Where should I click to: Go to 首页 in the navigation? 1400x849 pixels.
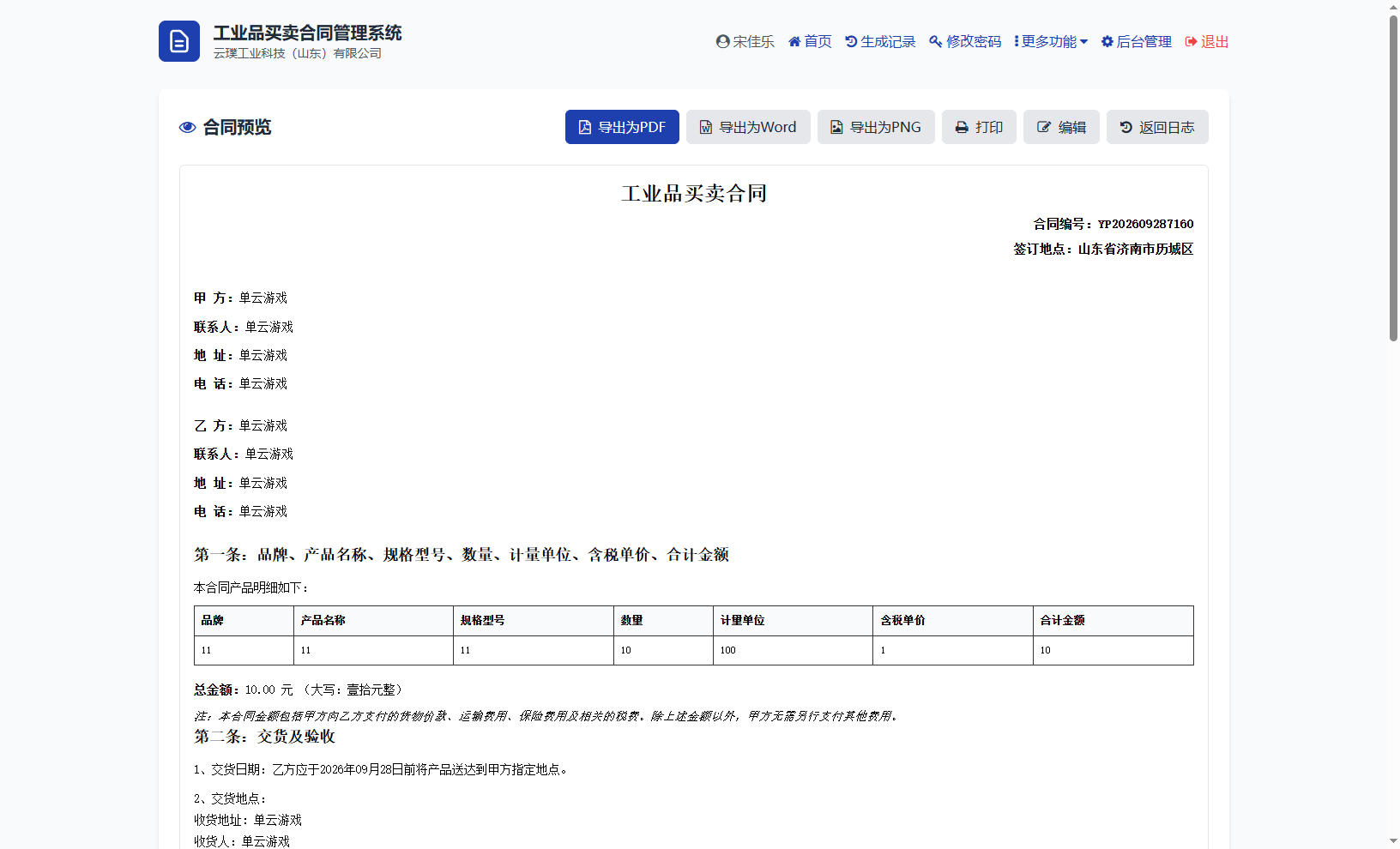[810, 41]
